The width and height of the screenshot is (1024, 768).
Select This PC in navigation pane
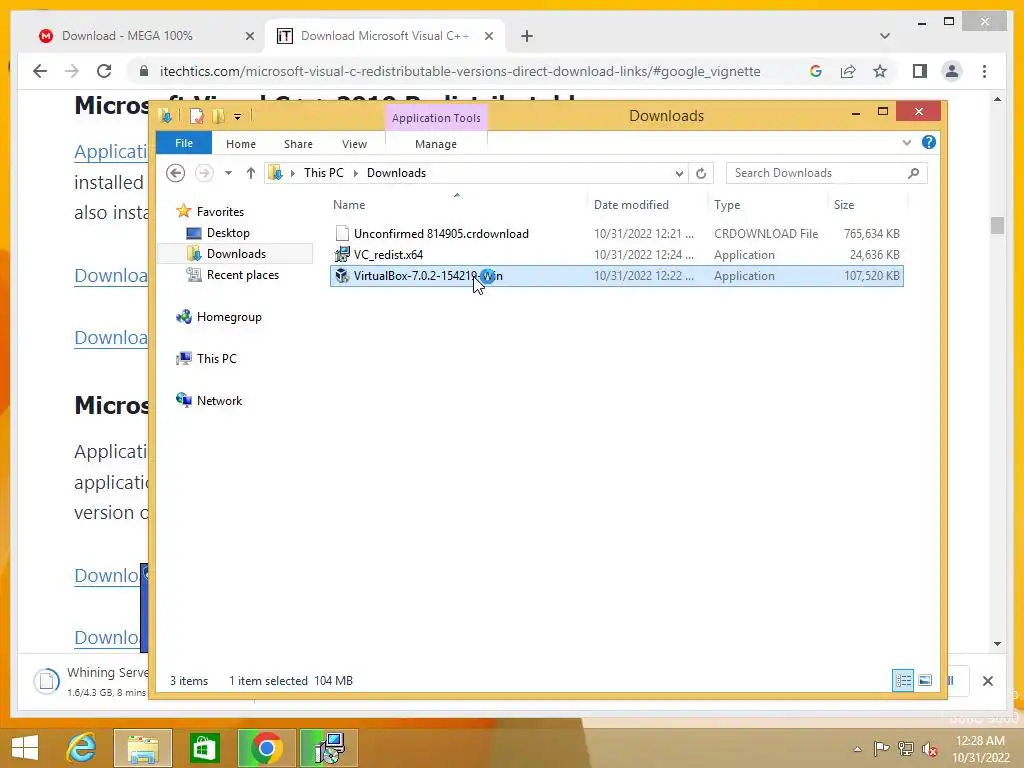tap(216, 359)
